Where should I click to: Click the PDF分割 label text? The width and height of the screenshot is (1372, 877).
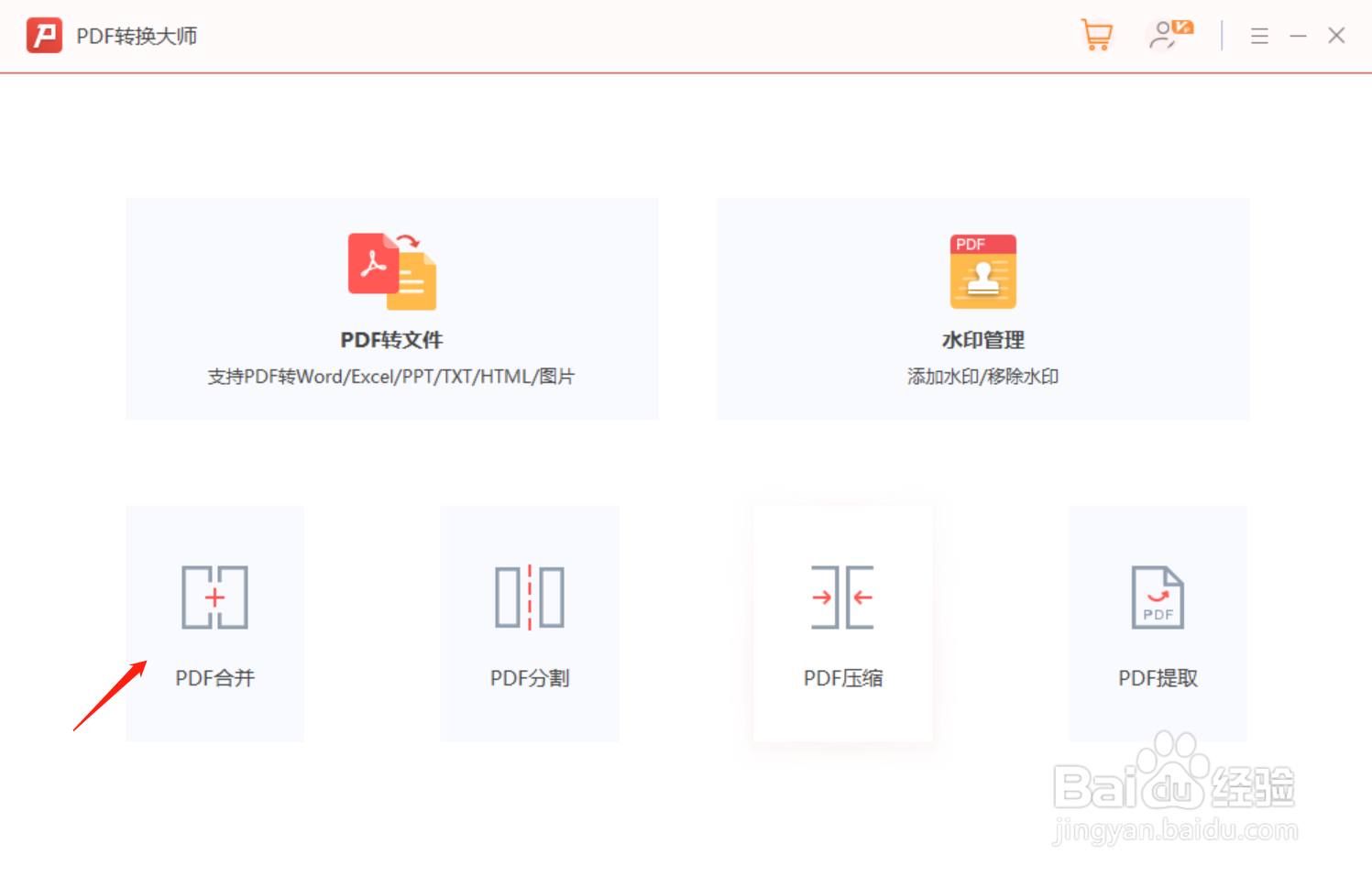pyautogui.click(x=529, y=678)
